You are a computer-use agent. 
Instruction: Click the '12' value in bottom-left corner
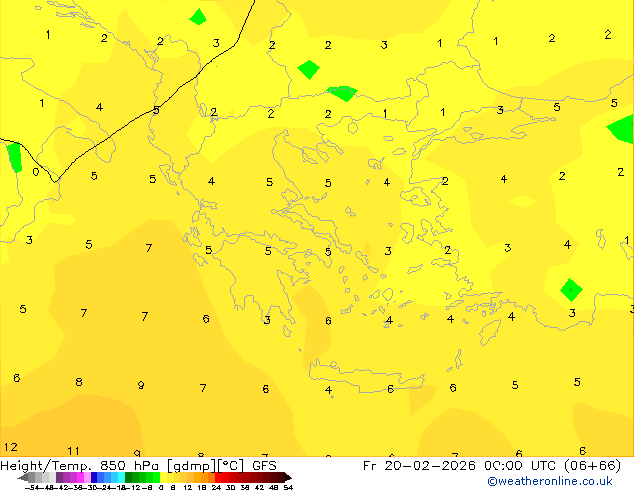click(10, 447)
